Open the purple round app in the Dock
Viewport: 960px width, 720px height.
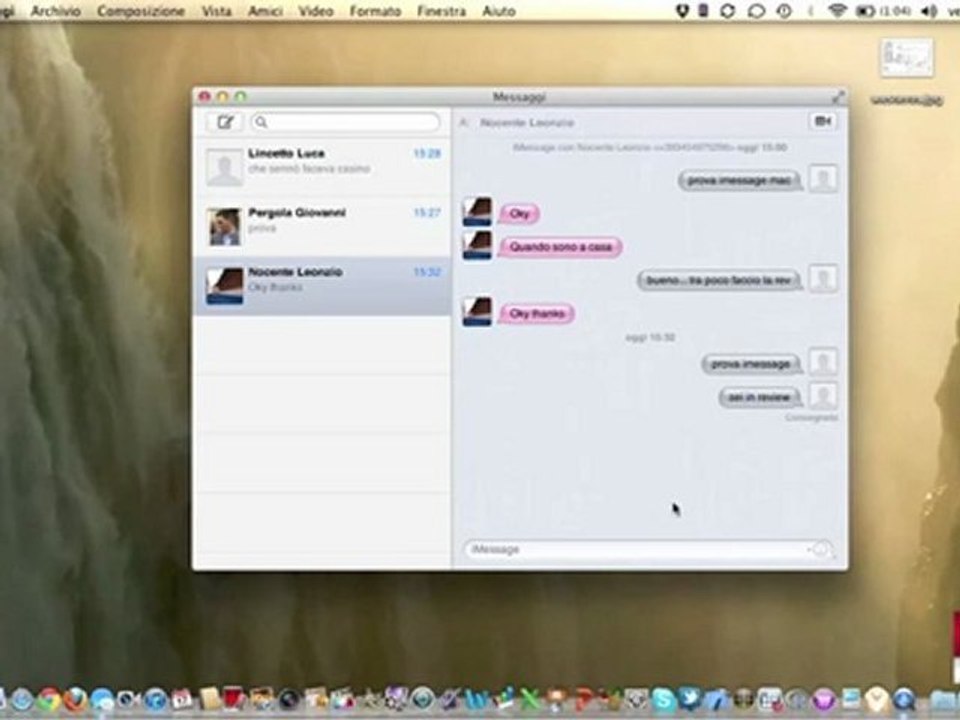(x=823, y=699)
